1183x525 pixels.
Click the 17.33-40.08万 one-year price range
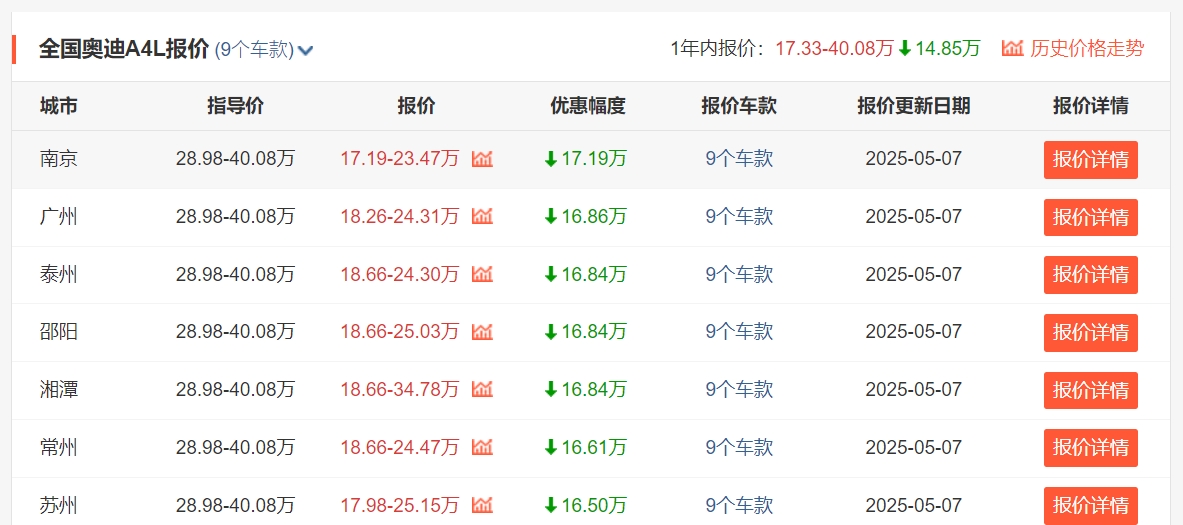click(834, 49)
